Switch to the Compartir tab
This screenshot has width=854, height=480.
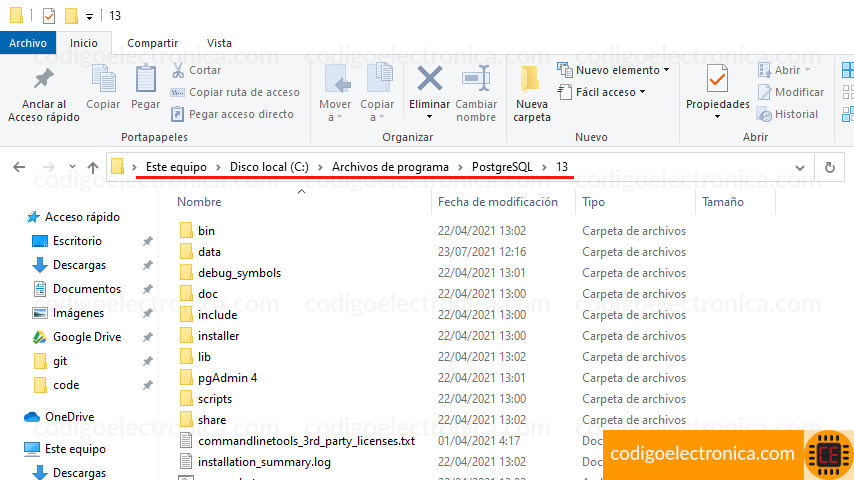coord(152,43)
